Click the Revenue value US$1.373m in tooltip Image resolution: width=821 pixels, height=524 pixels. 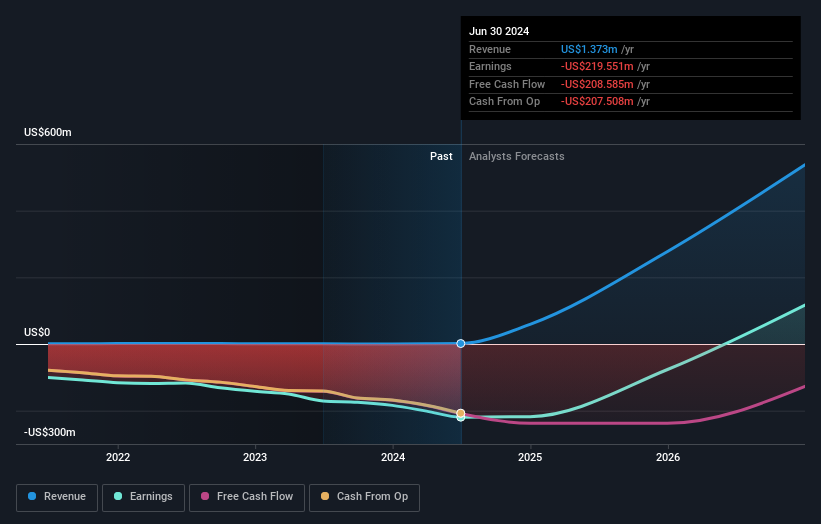[589, 49]
